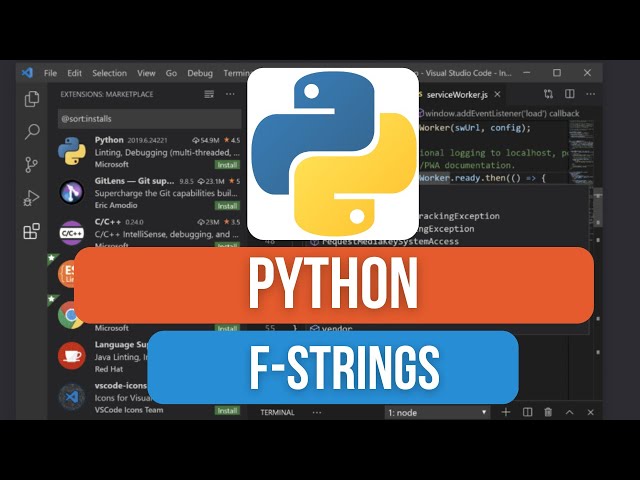The height and width of the screenshot is (480, 640).
Task: Open the Debug menu
Action: point(200,73)
